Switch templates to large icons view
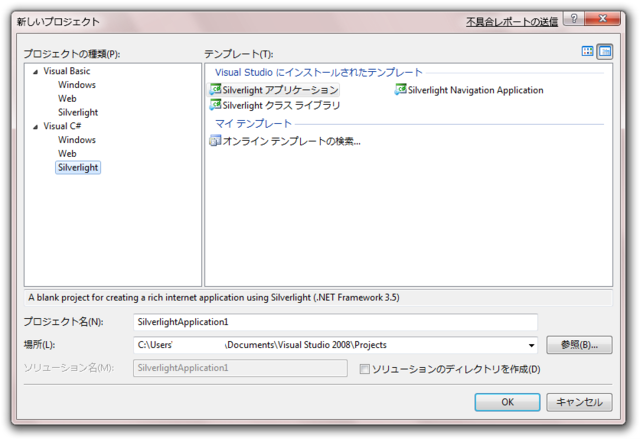The height and width of the screenshot is (439, 640). pos(587,51)
